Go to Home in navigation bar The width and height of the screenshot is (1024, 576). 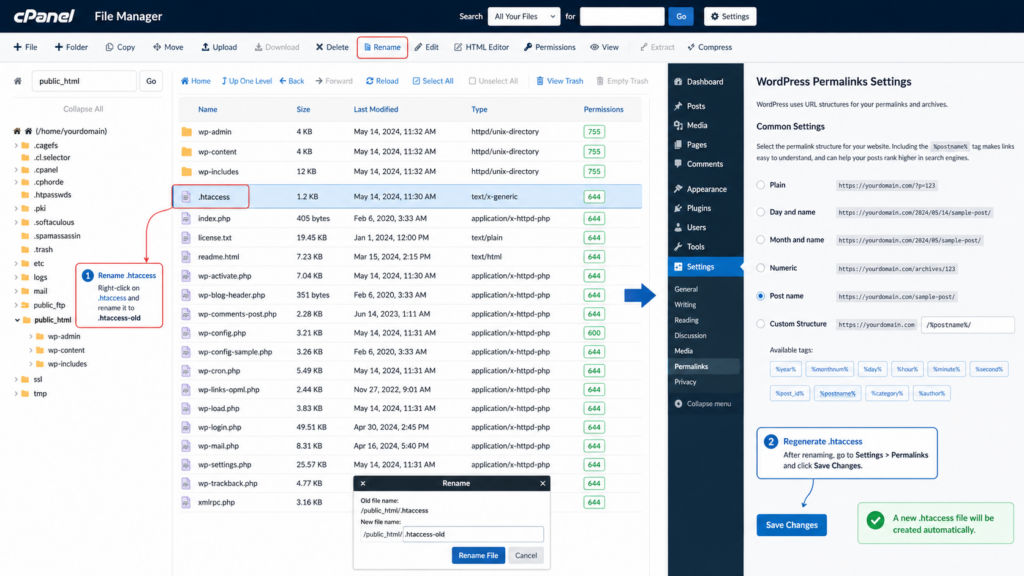point(195,81)
